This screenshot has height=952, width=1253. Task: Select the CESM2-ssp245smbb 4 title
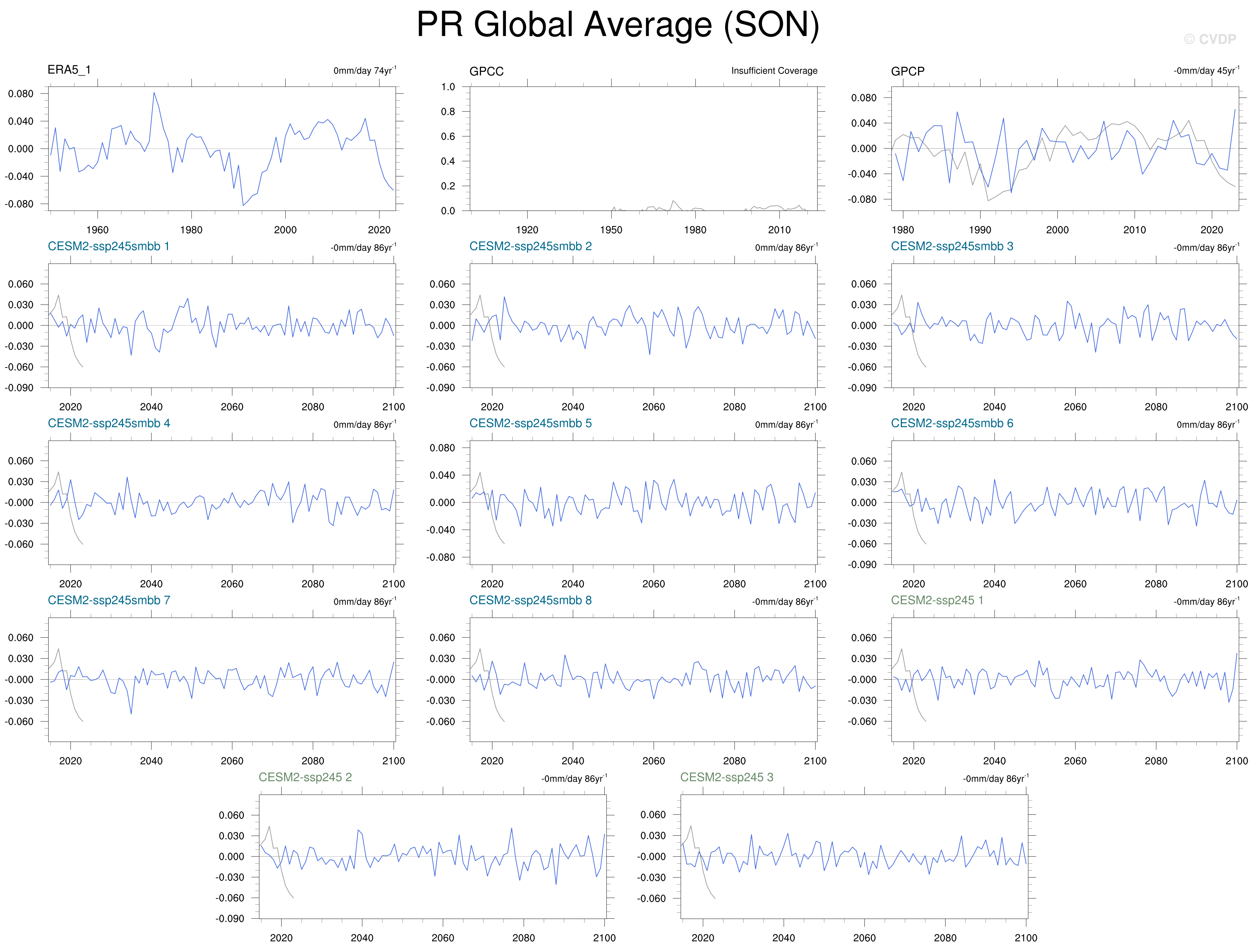click(108, 423)
